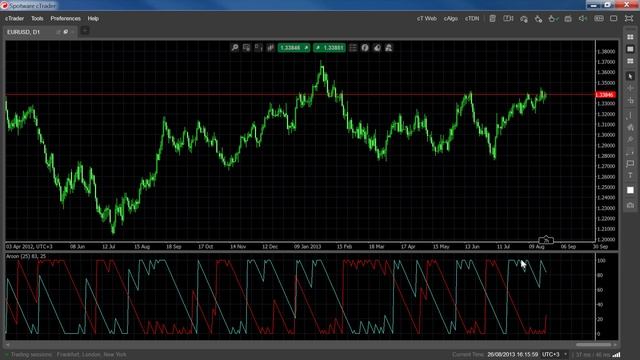Click the calendar-like icon in top toolbar
This screenshot has height=360, width=640.
click(568, 19)
